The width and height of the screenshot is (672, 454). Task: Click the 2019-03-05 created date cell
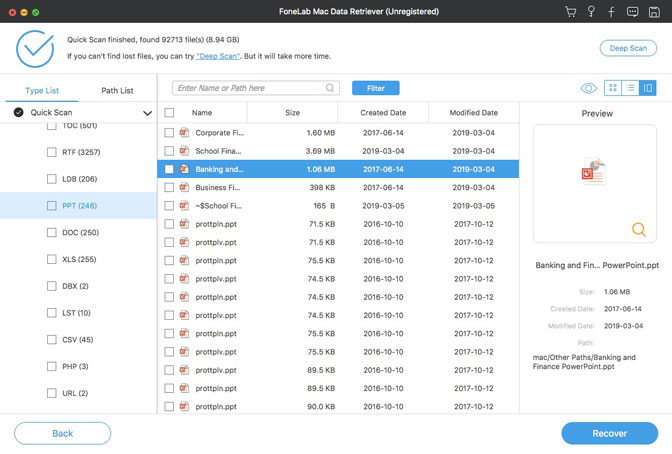coord(383,206)
